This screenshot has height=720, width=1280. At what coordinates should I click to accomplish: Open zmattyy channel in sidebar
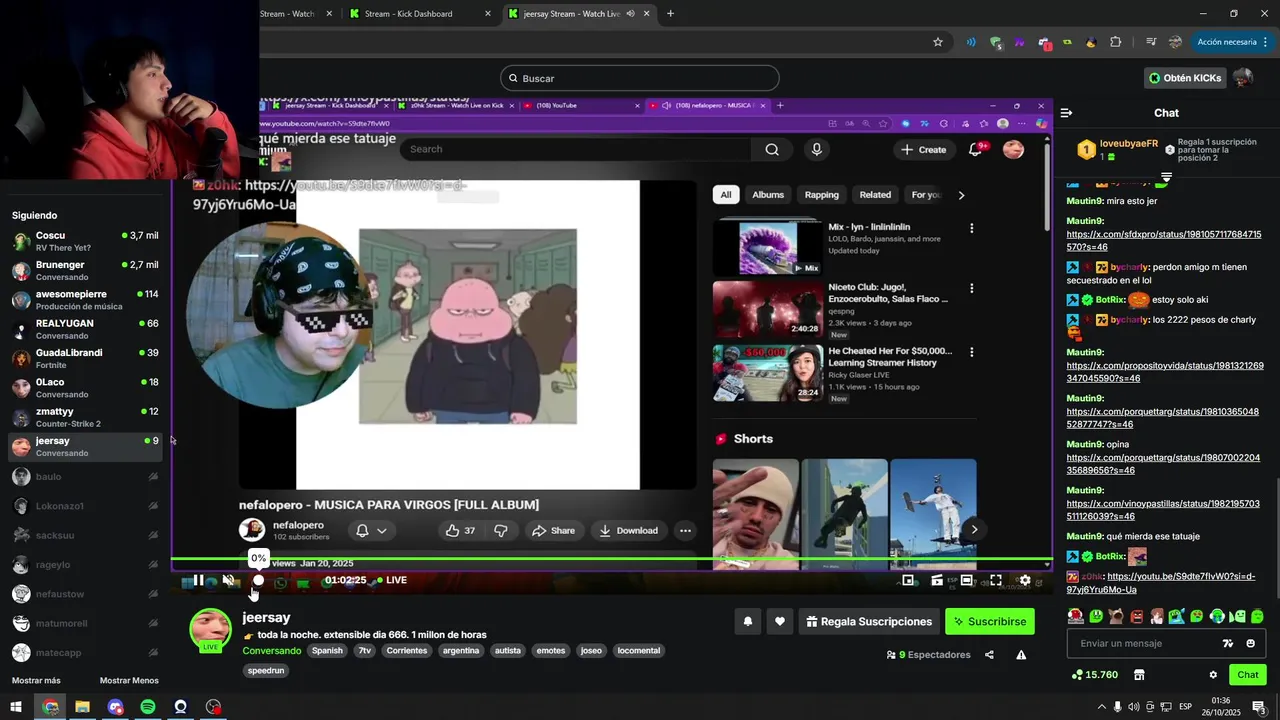pyautogui.click(x=85, y=417)
